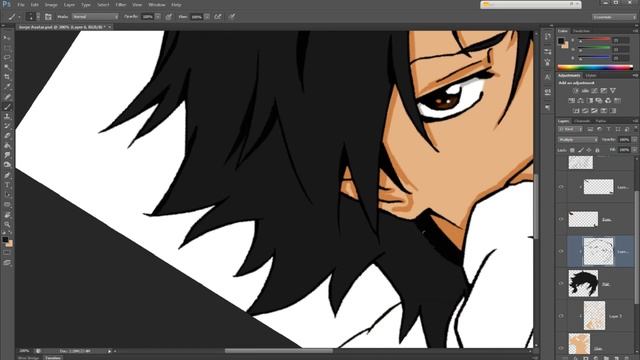Viewport: 640px width, 360px height.
Task: Toggle lock transparent pixels for layer
Action: pos(572,150)
